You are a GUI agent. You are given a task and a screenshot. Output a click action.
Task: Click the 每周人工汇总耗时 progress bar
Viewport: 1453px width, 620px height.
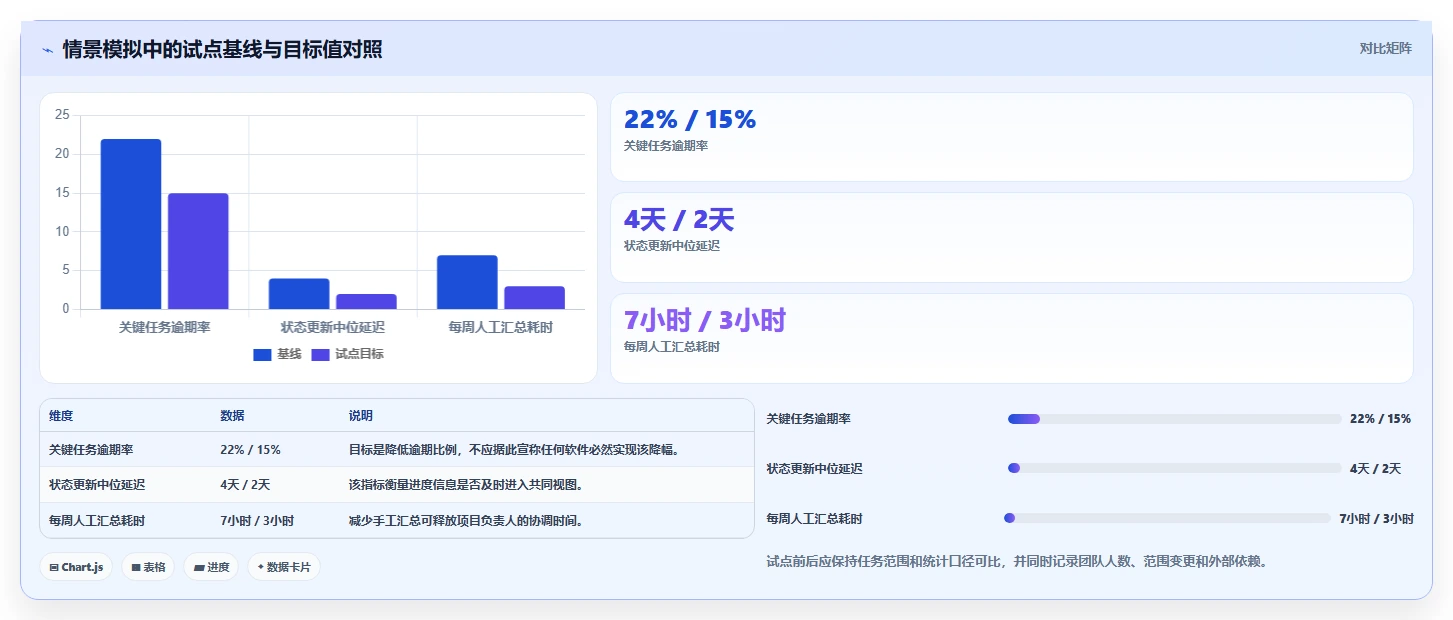(x=1167, y=518)
